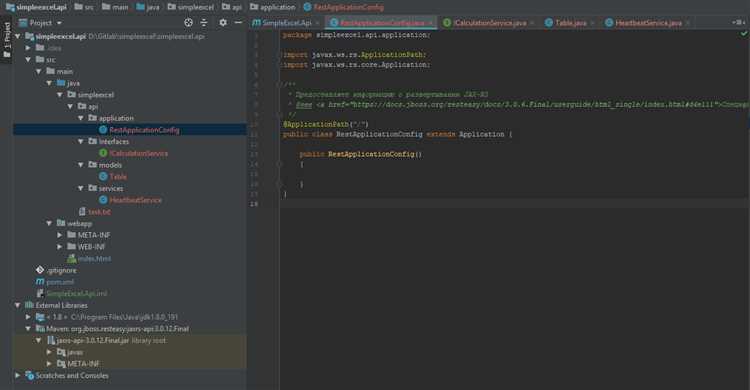Toggle the vertical Project tool window button

coord(7,41)
